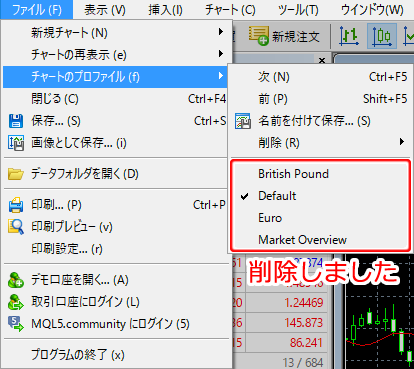Click the 新規注文 button label
The image size is (414, 369).
(x=296, y=36)
